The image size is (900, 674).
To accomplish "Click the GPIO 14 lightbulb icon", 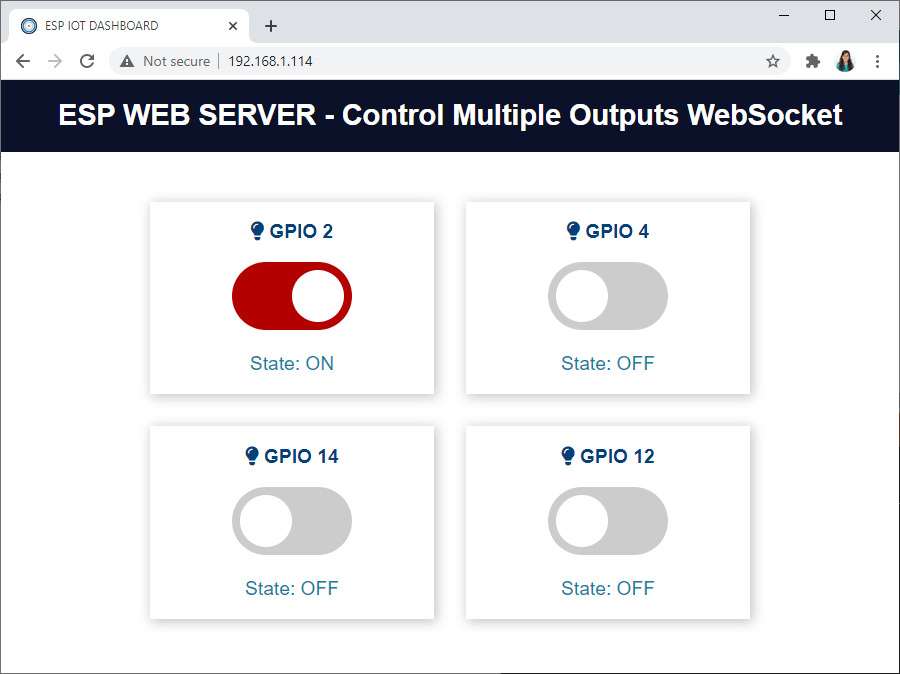I will (x=254, y=455).
